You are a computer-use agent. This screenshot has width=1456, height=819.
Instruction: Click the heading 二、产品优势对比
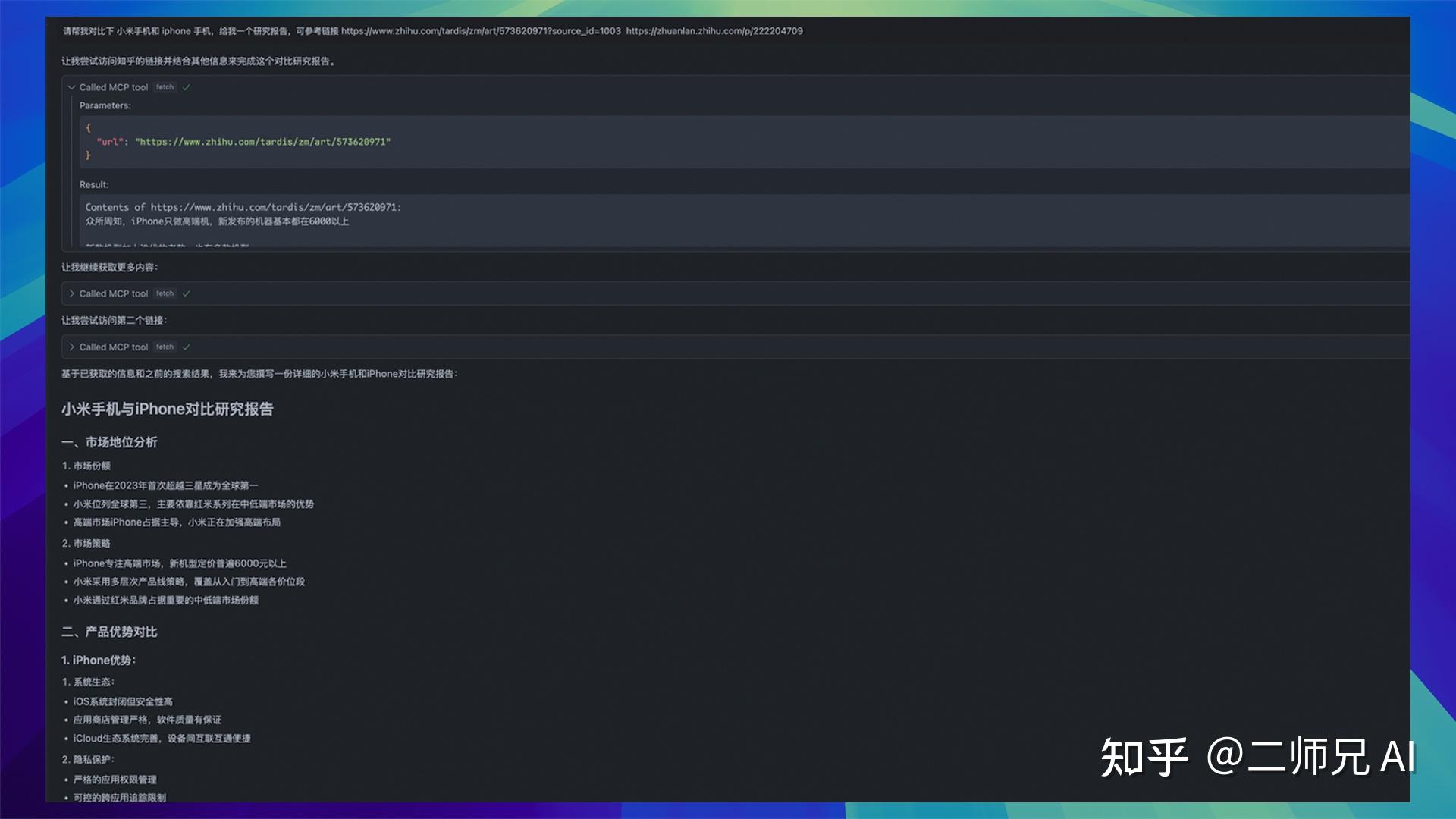(x=108, y=632)
